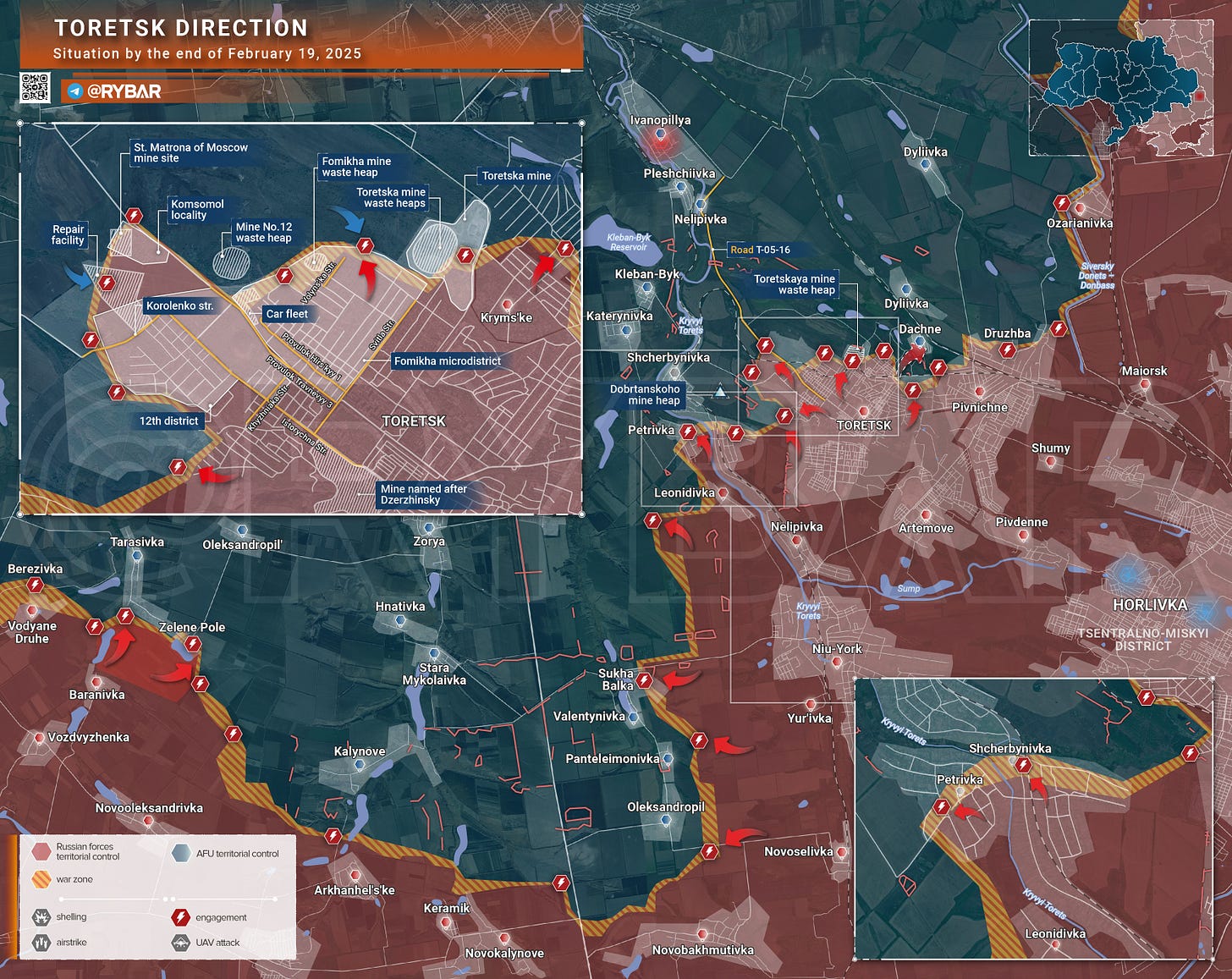The height and width of the screenshot is (979, 1232).
Task: Select the engagement marker under the Druzhba label
Action: point(1007,349)
